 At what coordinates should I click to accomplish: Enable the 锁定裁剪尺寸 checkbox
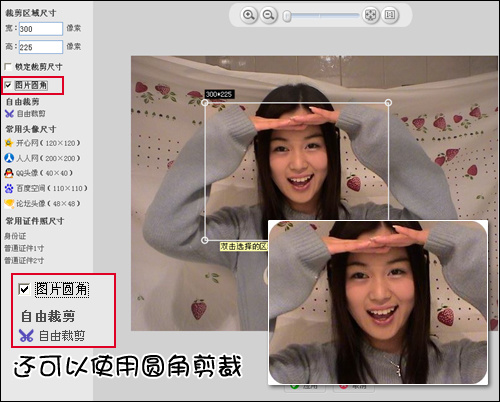(x=8, y=67)
